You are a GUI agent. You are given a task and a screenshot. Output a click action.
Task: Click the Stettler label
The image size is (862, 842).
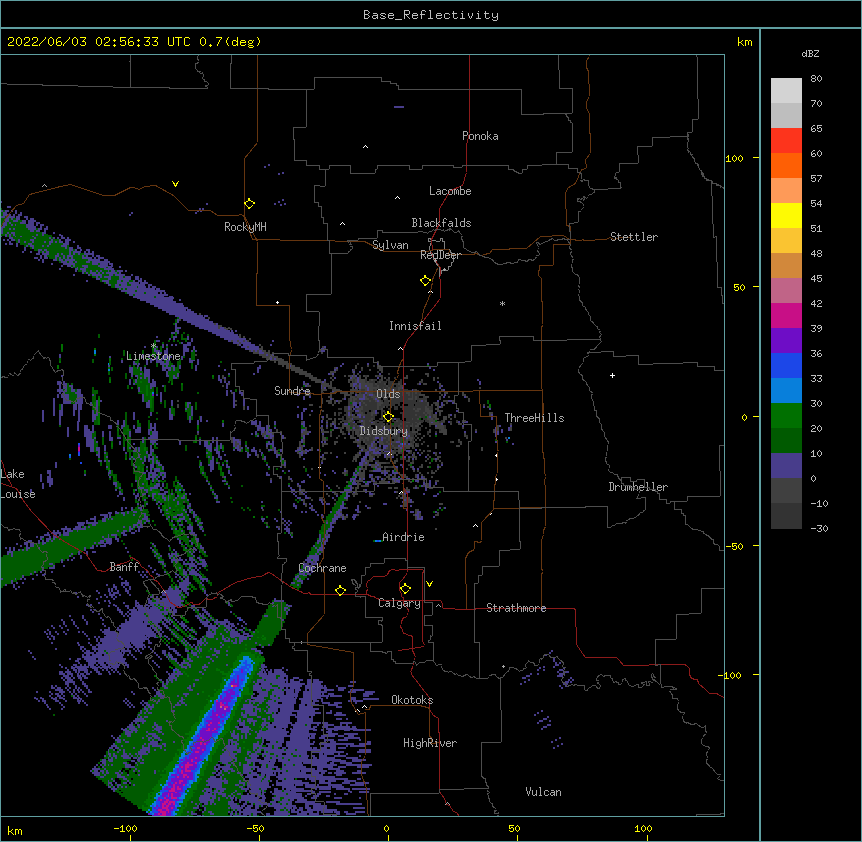pyautogui.click(x=634, y=237)
